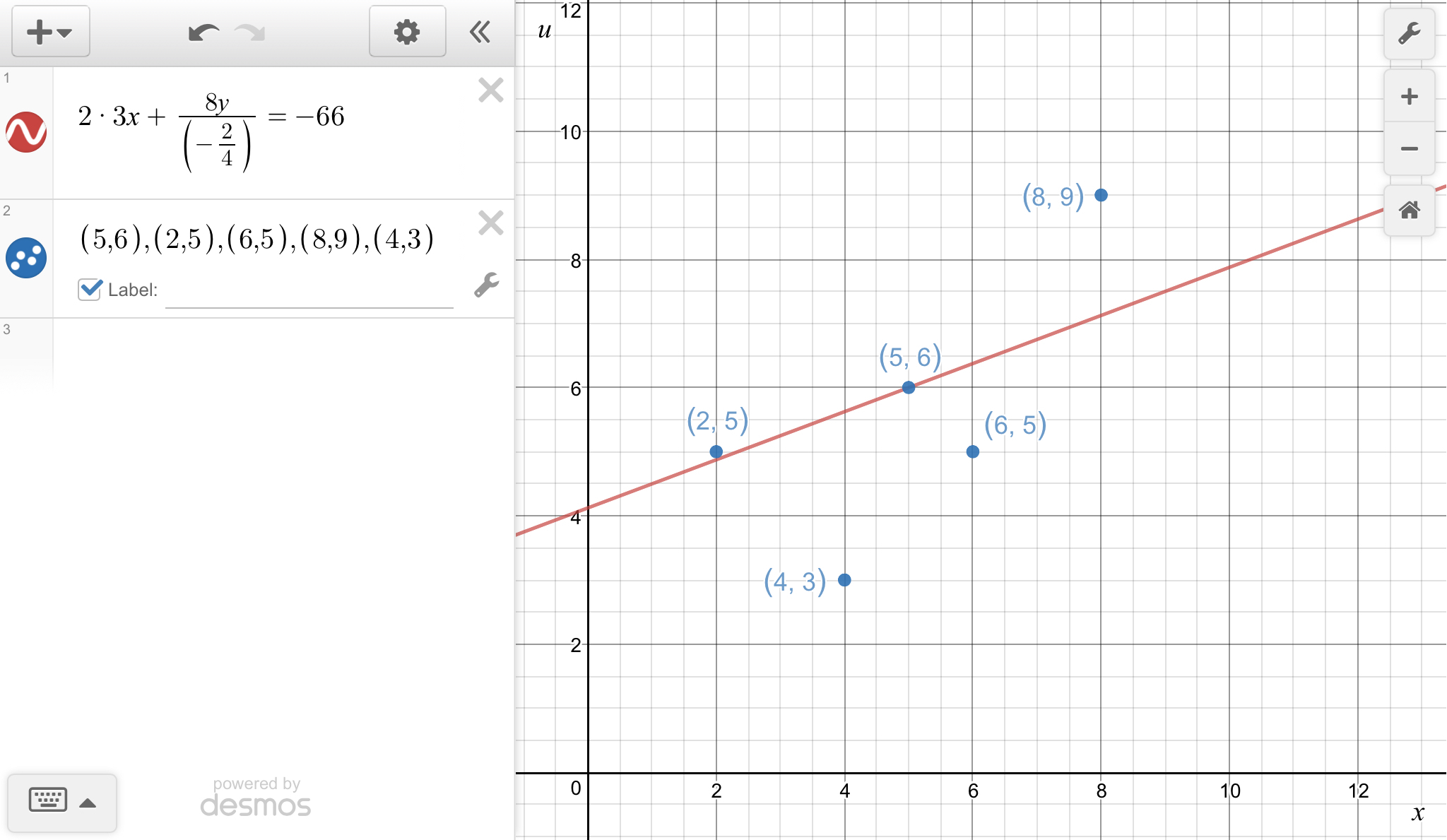This screenshot has width=1447, height=840.
Task: Show the on-screen keyboard
Action: click(48, 801)
